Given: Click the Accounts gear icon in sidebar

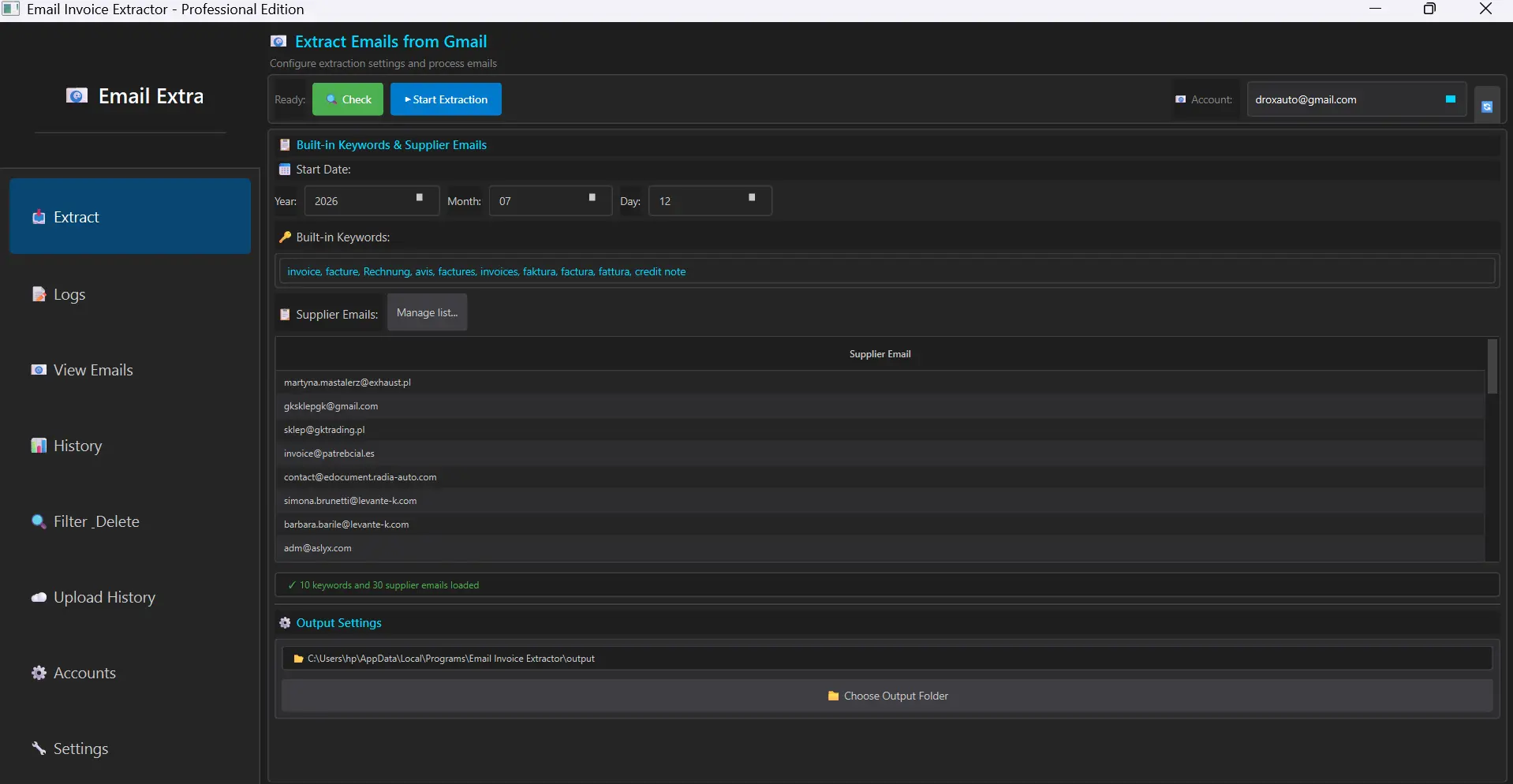Looking at the screenshot, I should [x=39, y=673].
